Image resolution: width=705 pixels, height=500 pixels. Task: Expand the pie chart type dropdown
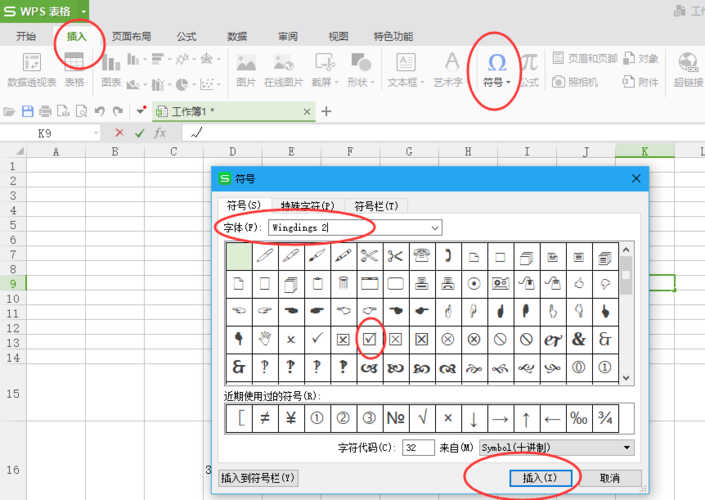point(194,84)
